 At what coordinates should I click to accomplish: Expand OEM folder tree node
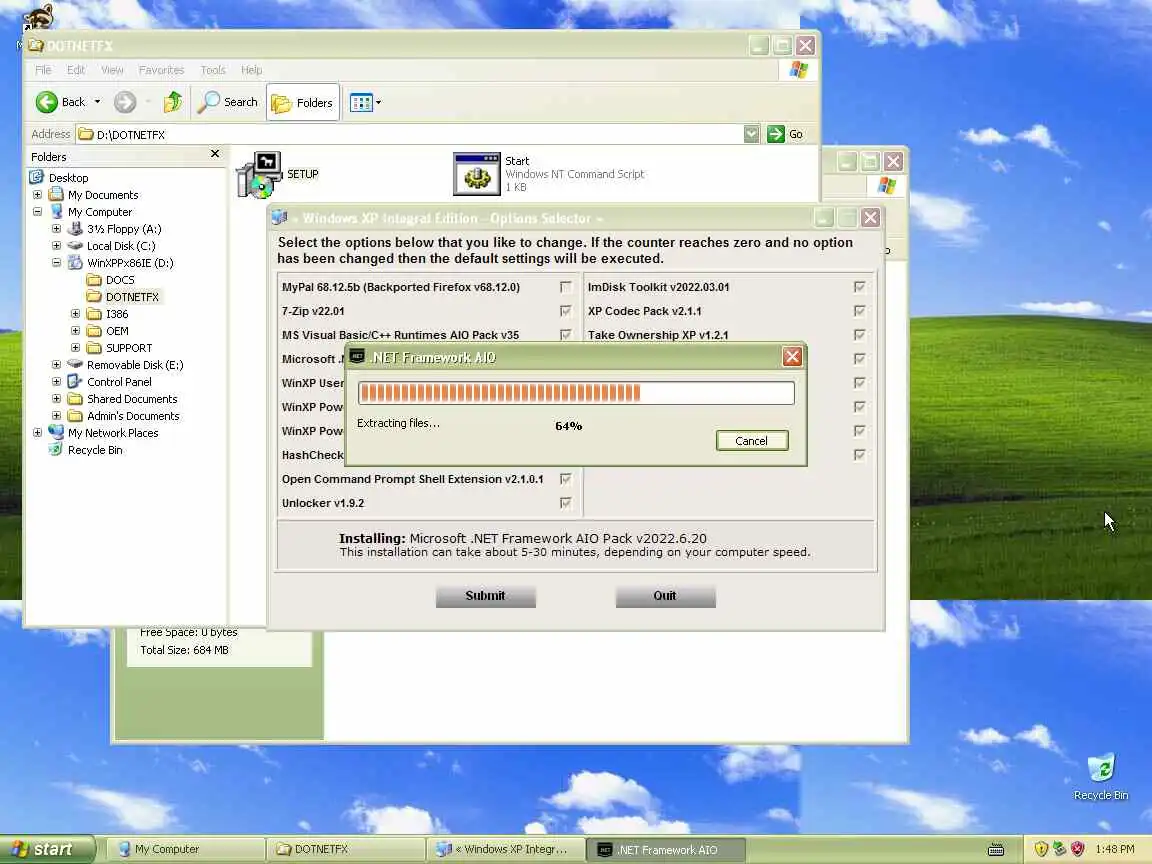(76, 331)
